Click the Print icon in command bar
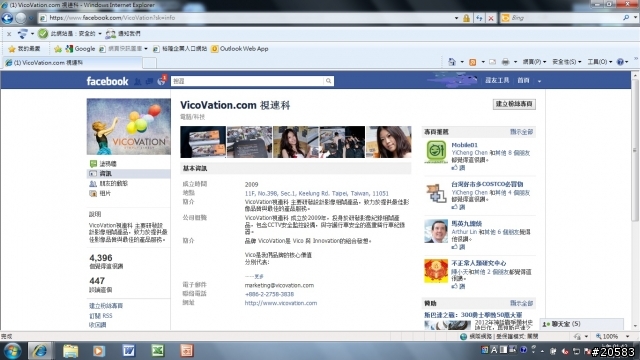640x360 pixels. point(505,62)
